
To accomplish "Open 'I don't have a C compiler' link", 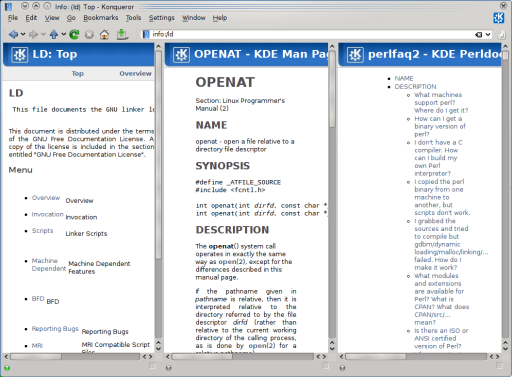I will coord(438,158).
